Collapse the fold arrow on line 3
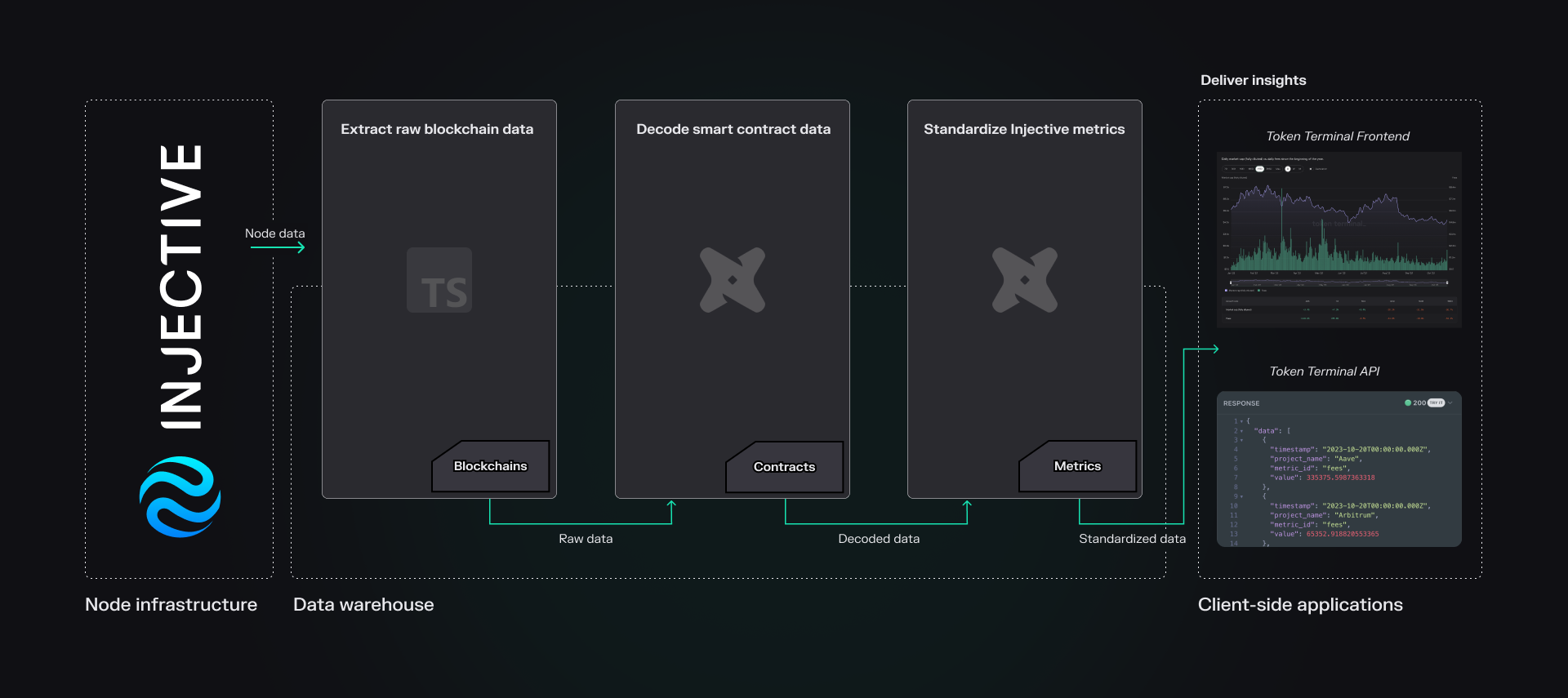This screenshot has height=698, width=1568. [1241, 440]
